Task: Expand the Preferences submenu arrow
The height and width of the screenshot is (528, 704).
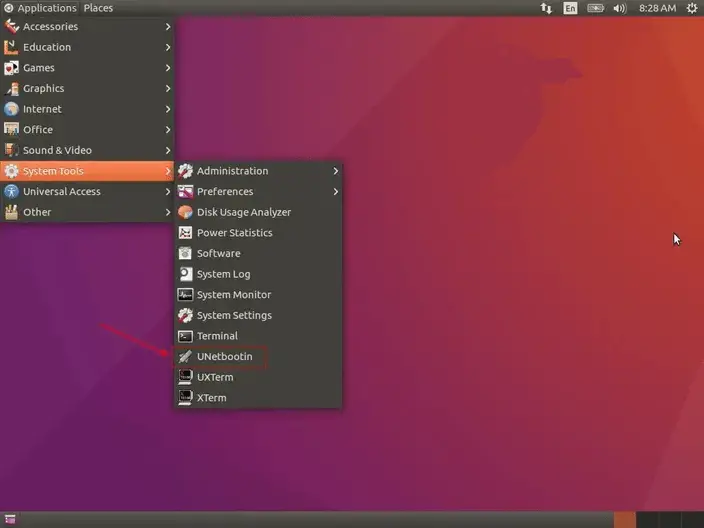Action: 336,192
